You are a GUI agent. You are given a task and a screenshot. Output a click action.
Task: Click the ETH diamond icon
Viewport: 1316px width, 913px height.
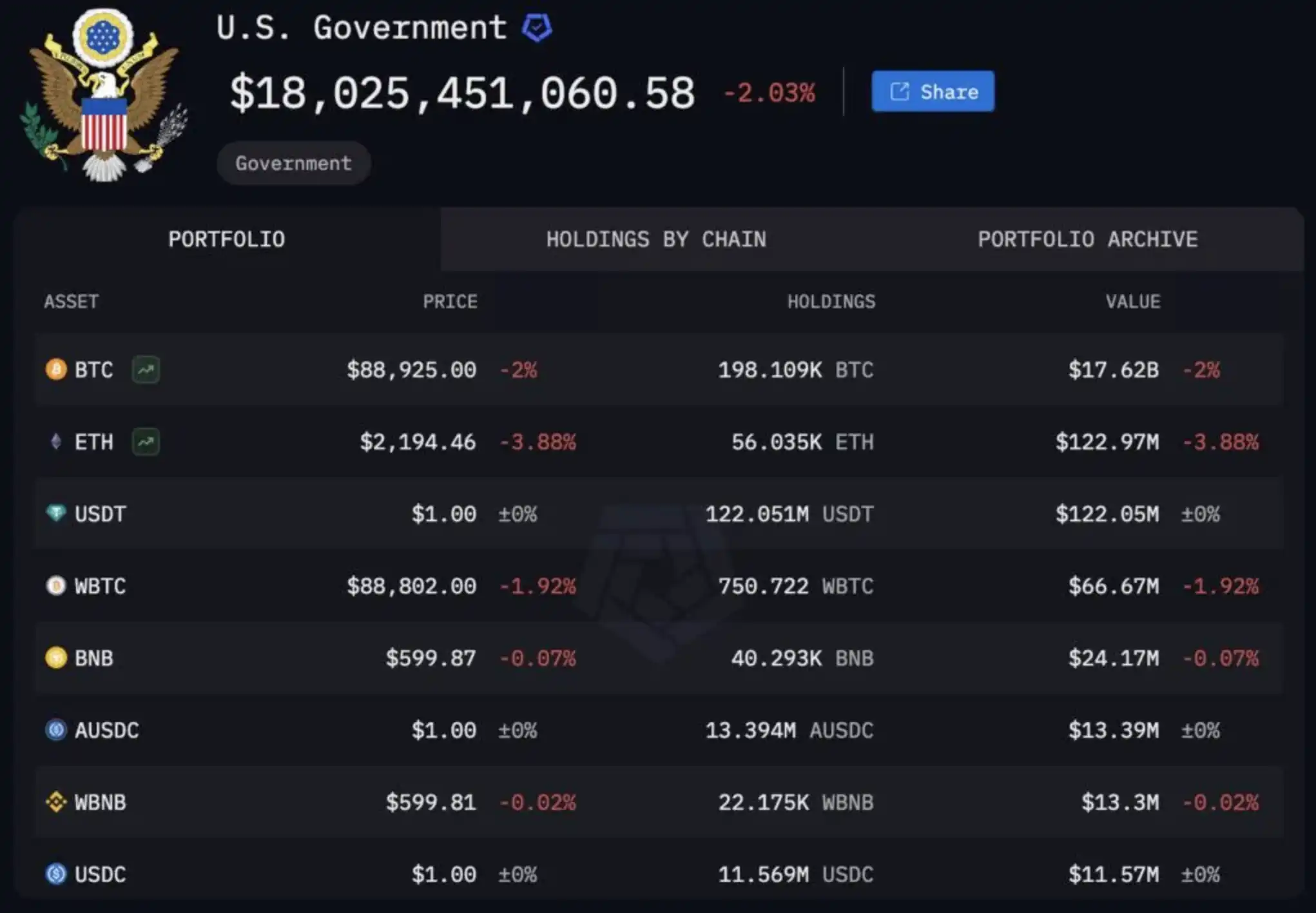tap(56, 442)
